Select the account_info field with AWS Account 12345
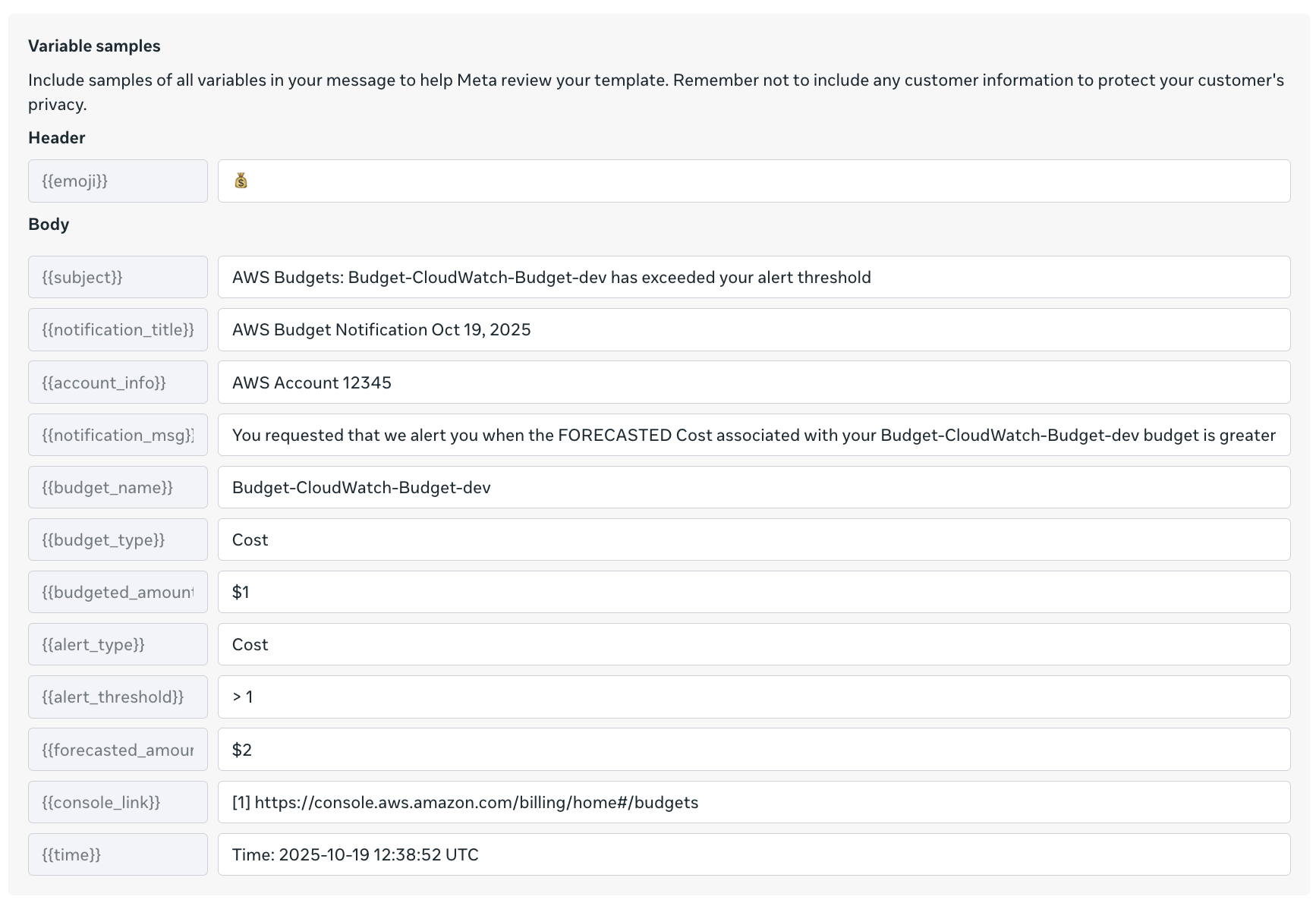Screen dimensions: 1316x906 pos(754,382)
